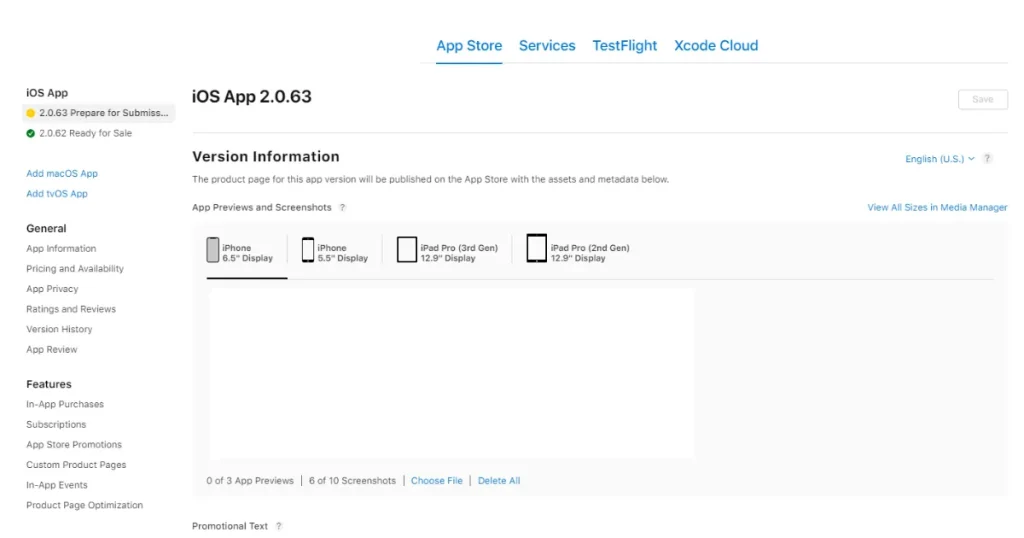Open Product Page Optimization
Image resolution: width=1024 pixels, height=538 pixels.
(84, 506)
